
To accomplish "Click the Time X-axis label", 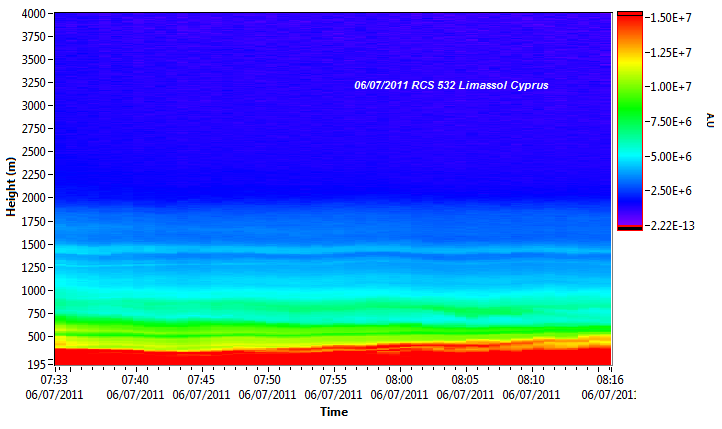I will (x=333, y=412).
